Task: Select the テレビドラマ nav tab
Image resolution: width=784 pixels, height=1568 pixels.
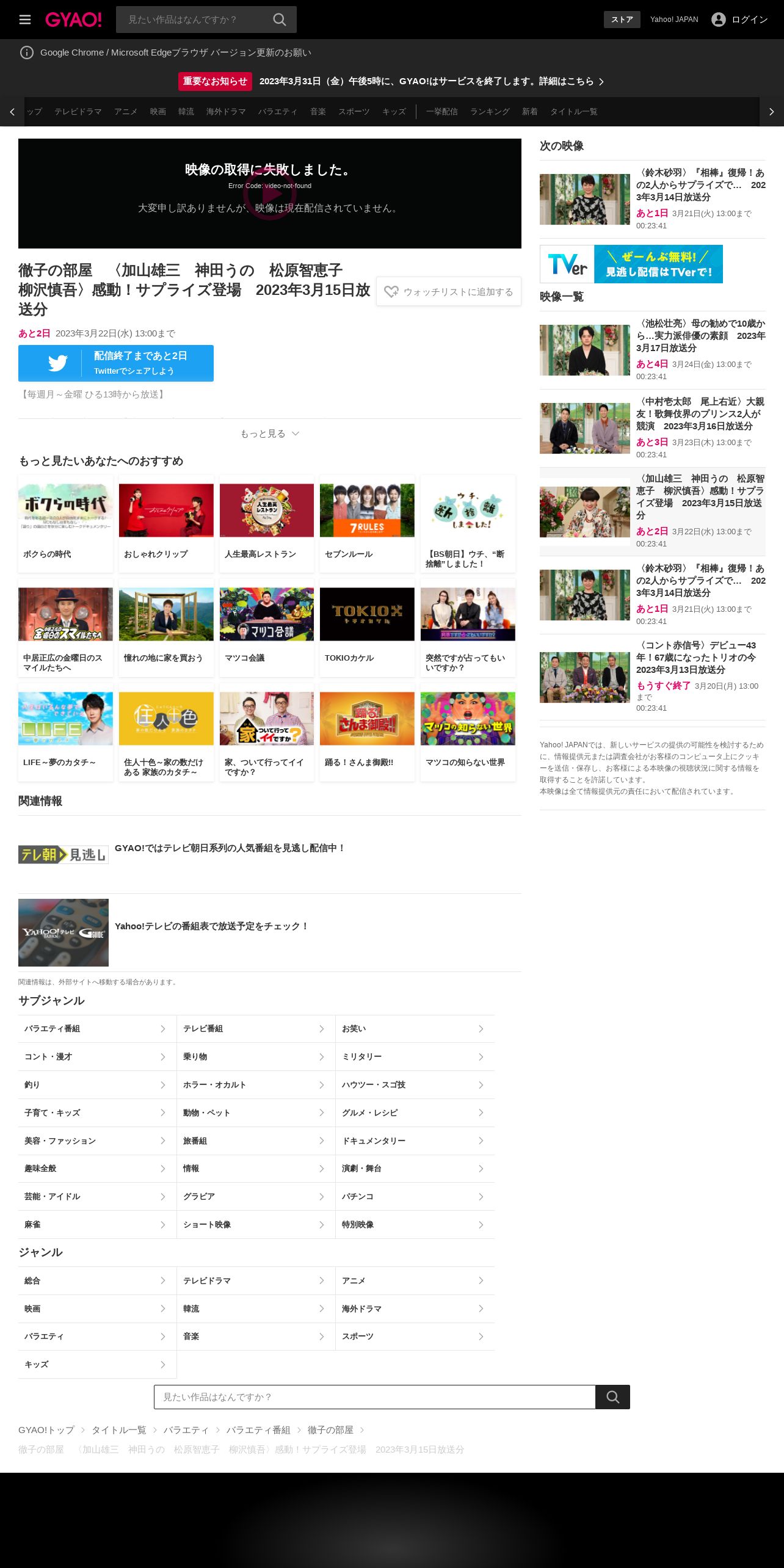Action: 78,112
